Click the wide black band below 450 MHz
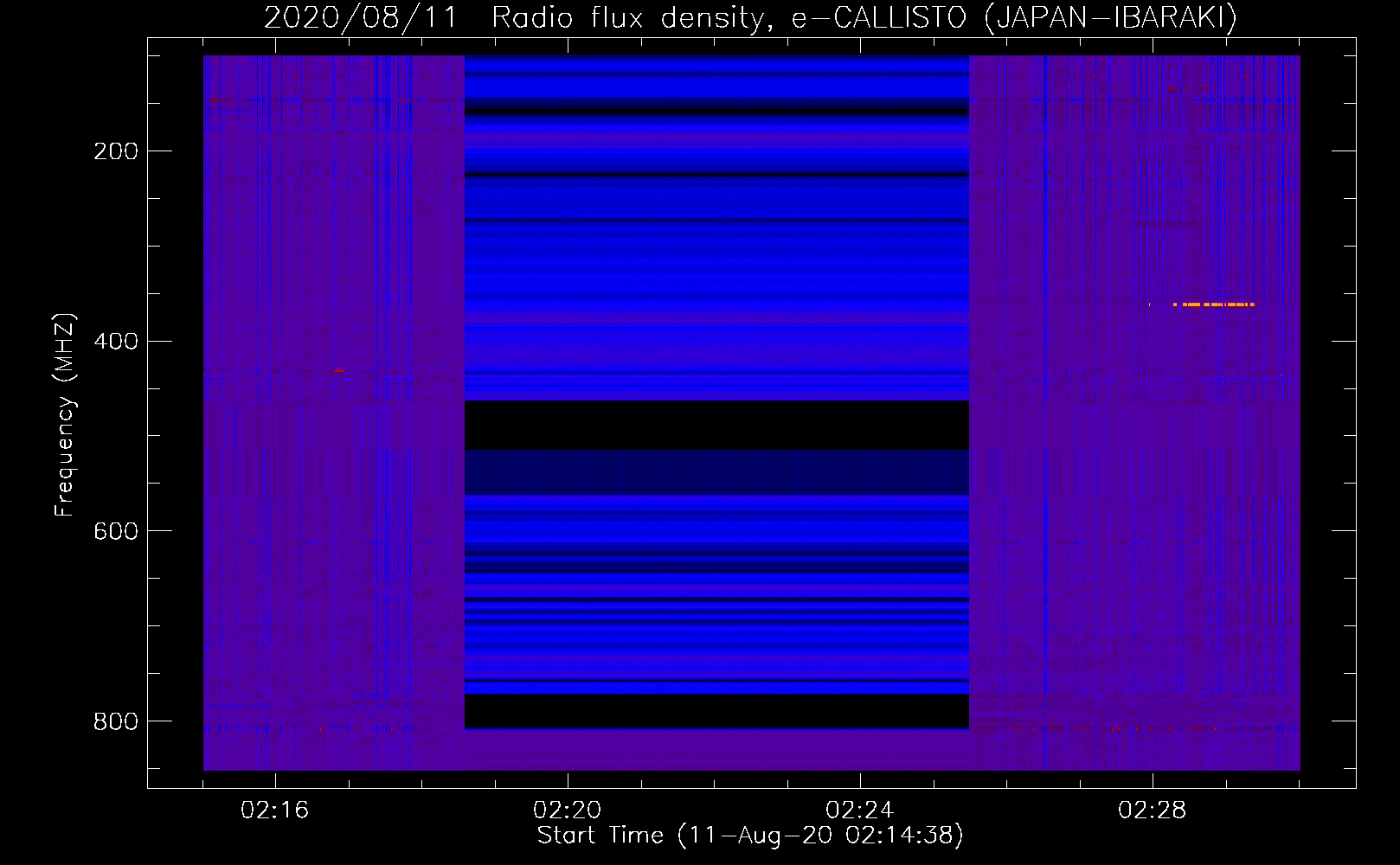 pyautogui.click(x=716, y=425)
